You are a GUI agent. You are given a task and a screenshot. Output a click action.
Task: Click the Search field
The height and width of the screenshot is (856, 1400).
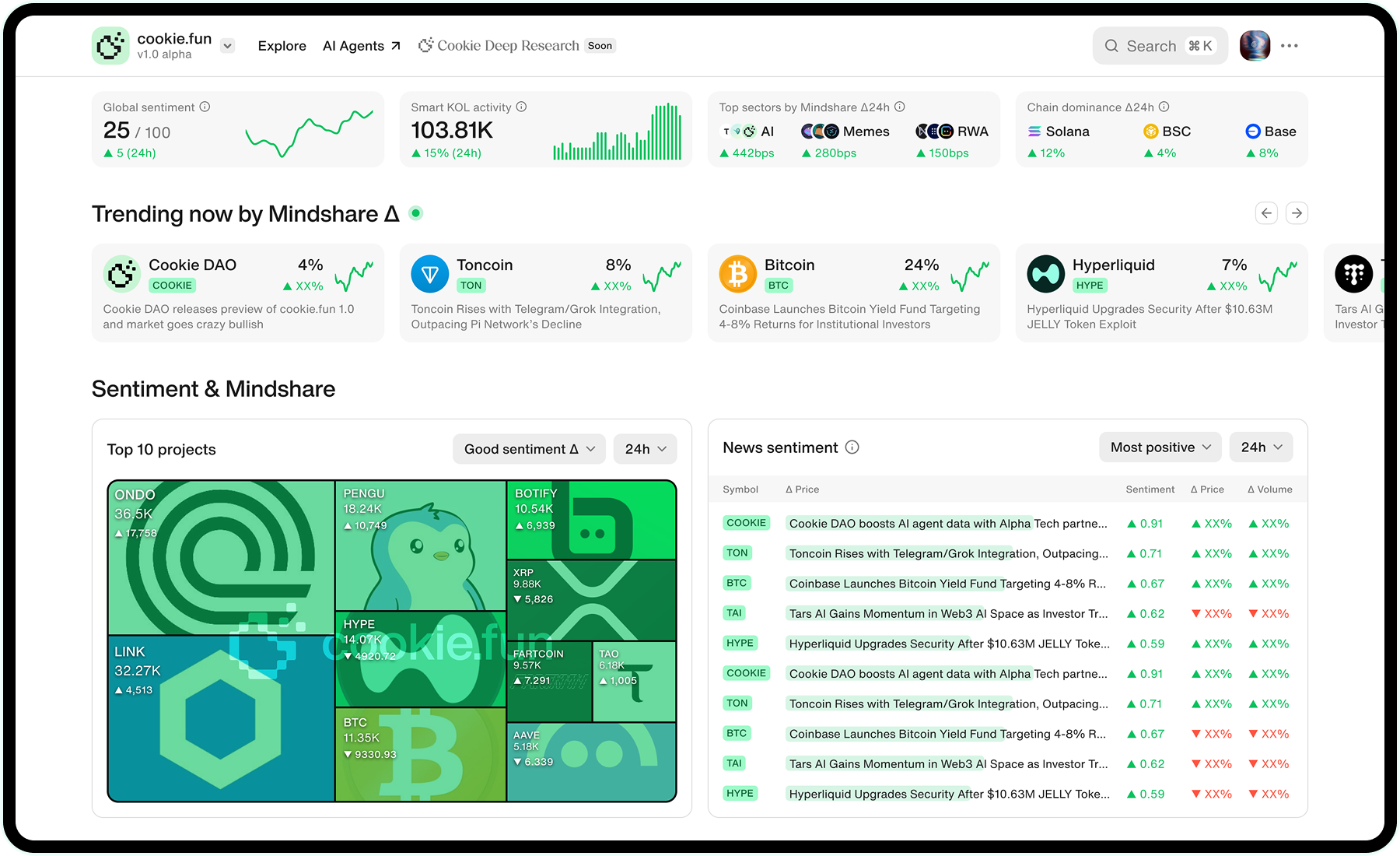click(x=1160, y=46)
